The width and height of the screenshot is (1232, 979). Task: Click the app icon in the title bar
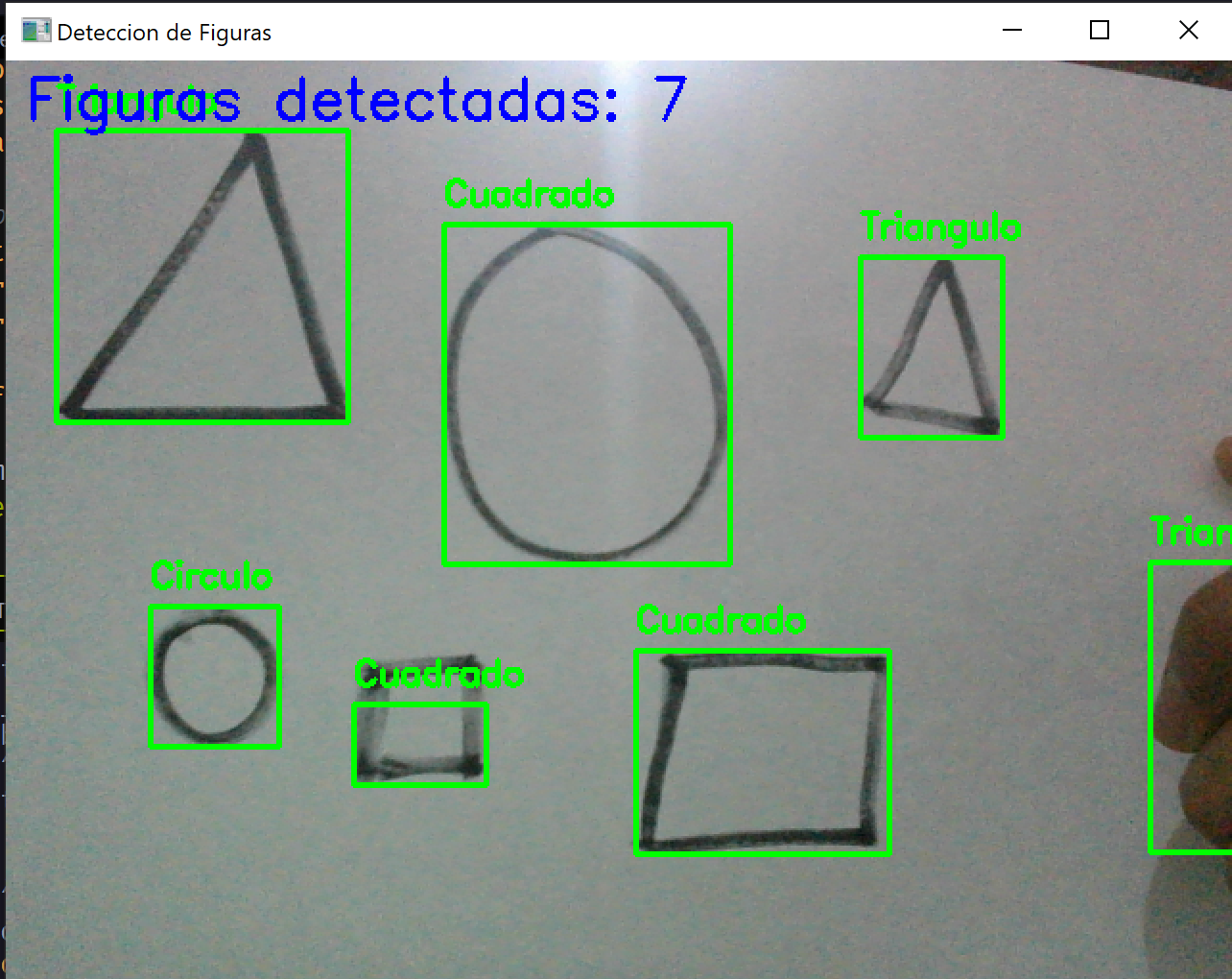36,31
